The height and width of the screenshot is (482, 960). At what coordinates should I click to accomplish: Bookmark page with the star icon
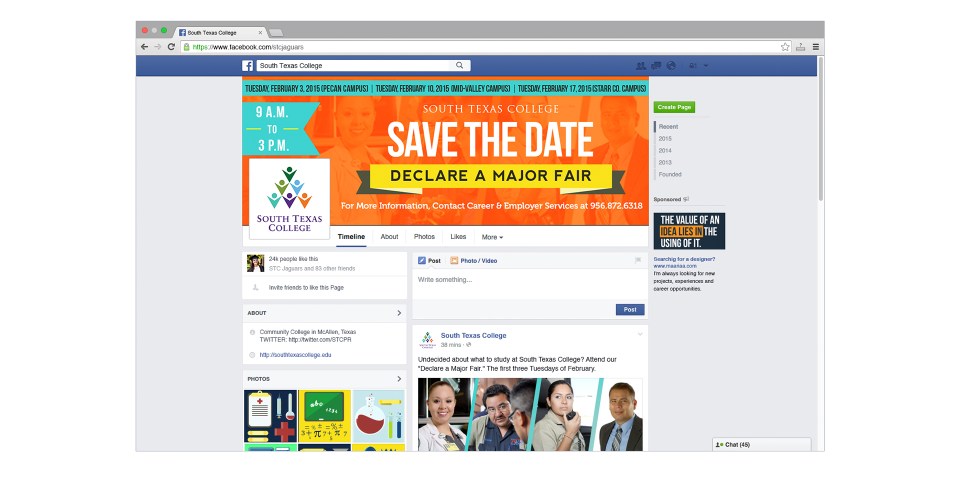point(785,47)
